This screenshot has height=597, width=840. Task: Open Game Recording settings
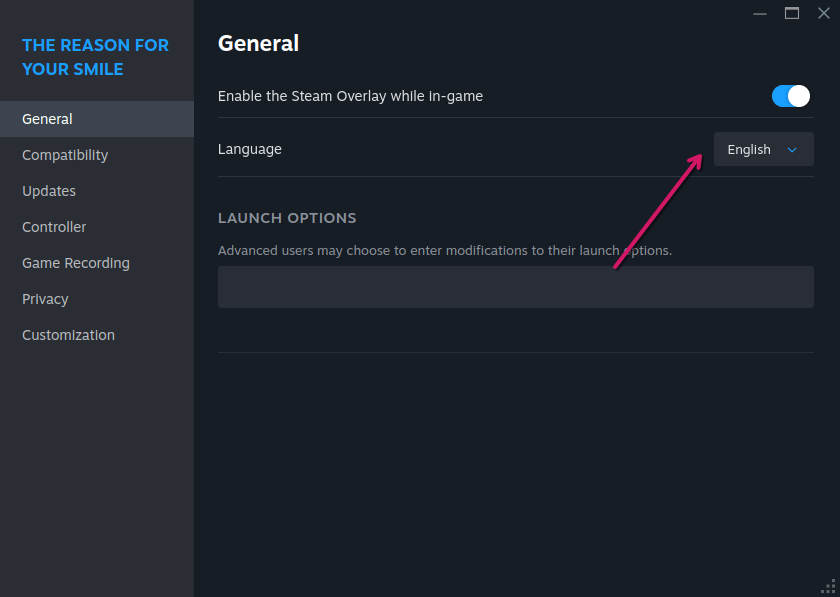click(76, 263)
